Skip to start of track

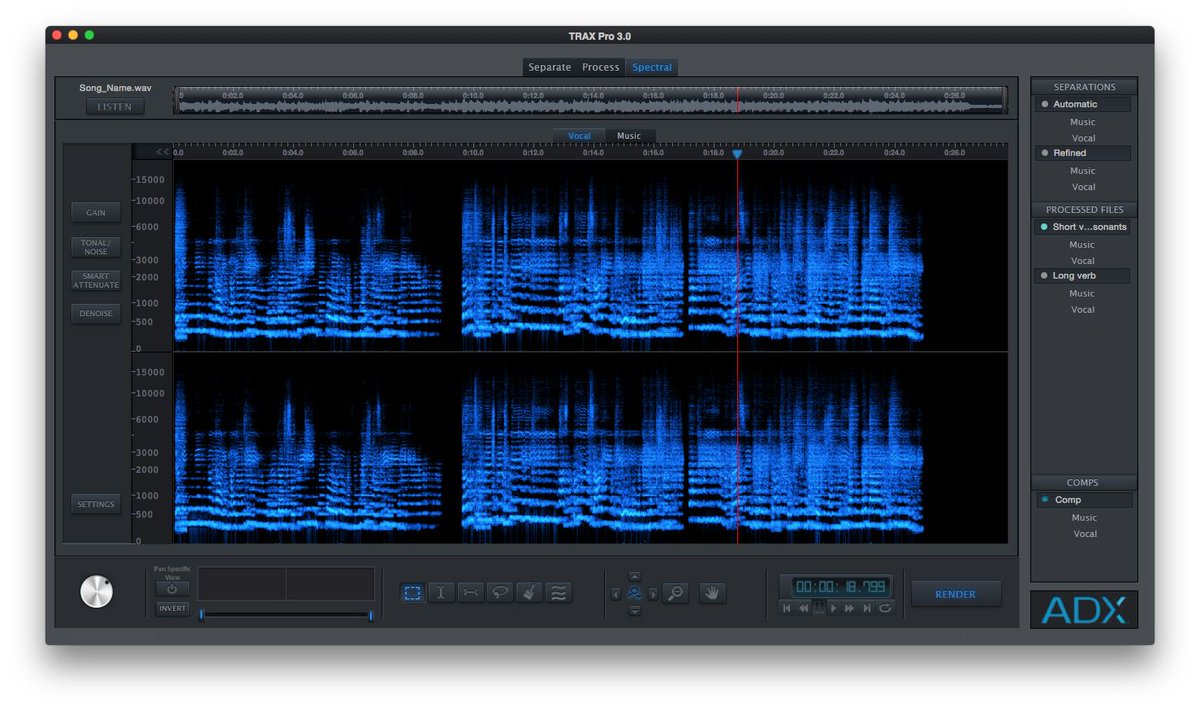point(787,608)
